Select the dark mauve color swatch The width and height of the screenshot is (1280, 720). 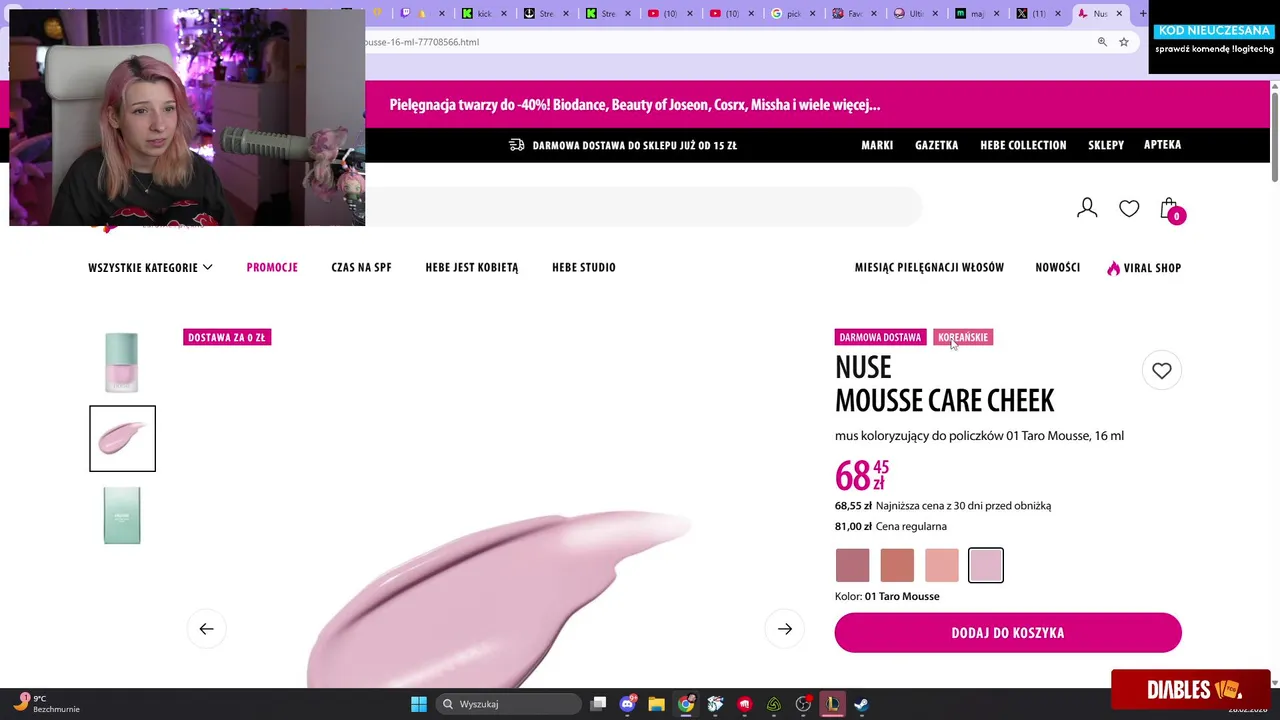click(853, 565)
